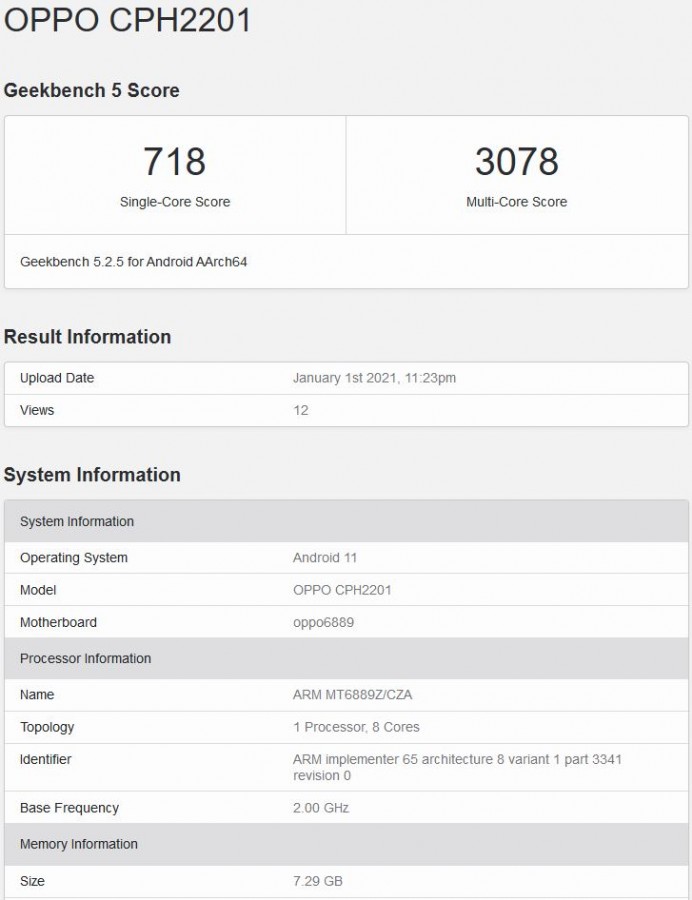
Task: Click the 1 Processor, 8 Cores topology value
Action: [356, 727]
